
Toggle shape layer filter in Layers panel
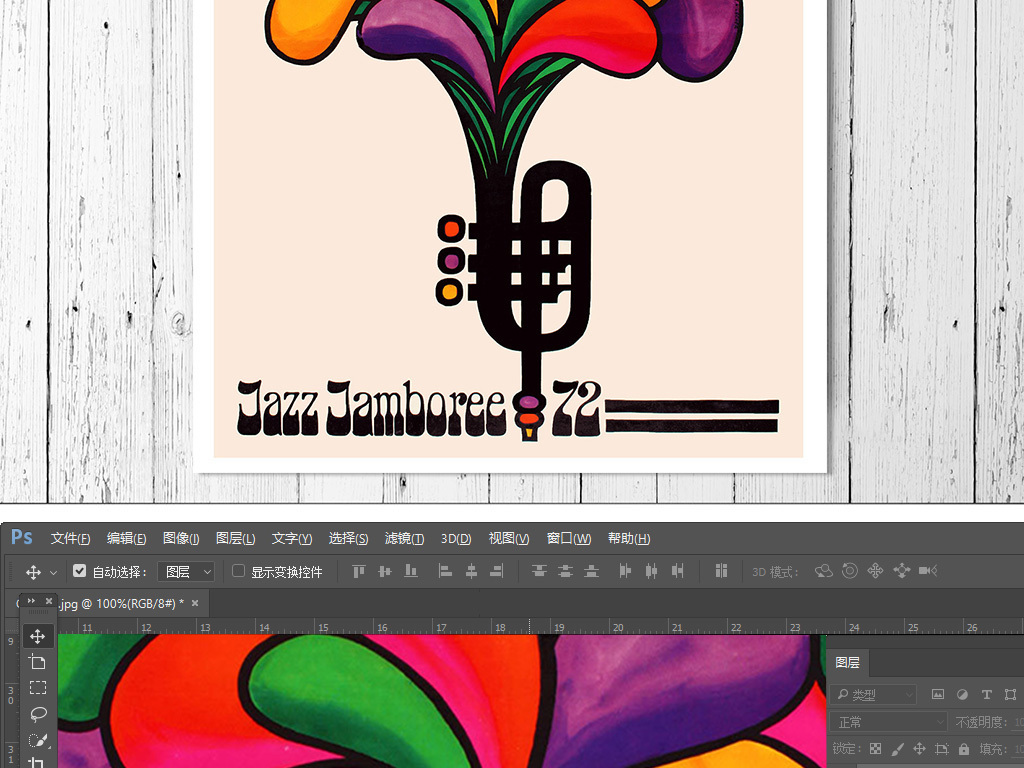[x=1010, y=694]
